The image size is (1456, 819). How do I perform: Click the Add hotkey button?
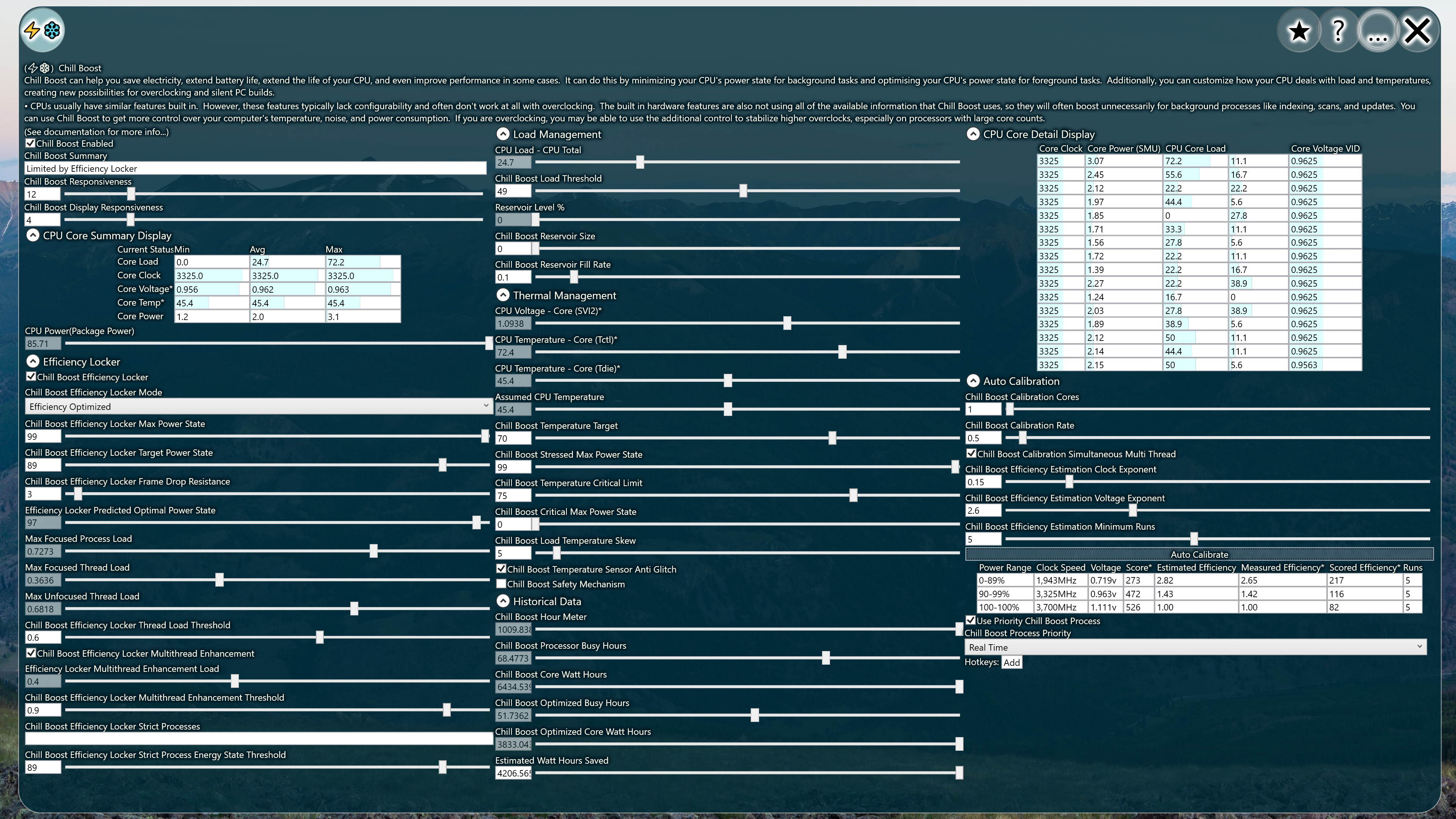tap(1012, 662)
